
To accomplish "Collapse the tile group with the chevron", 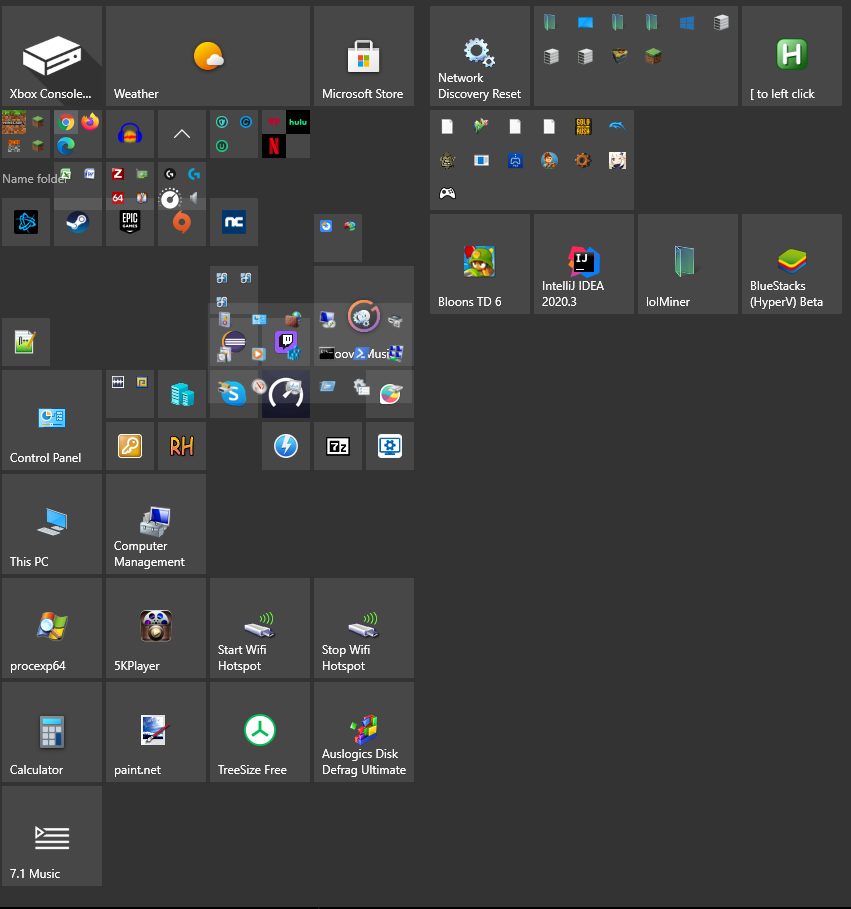I will point(182,134).
